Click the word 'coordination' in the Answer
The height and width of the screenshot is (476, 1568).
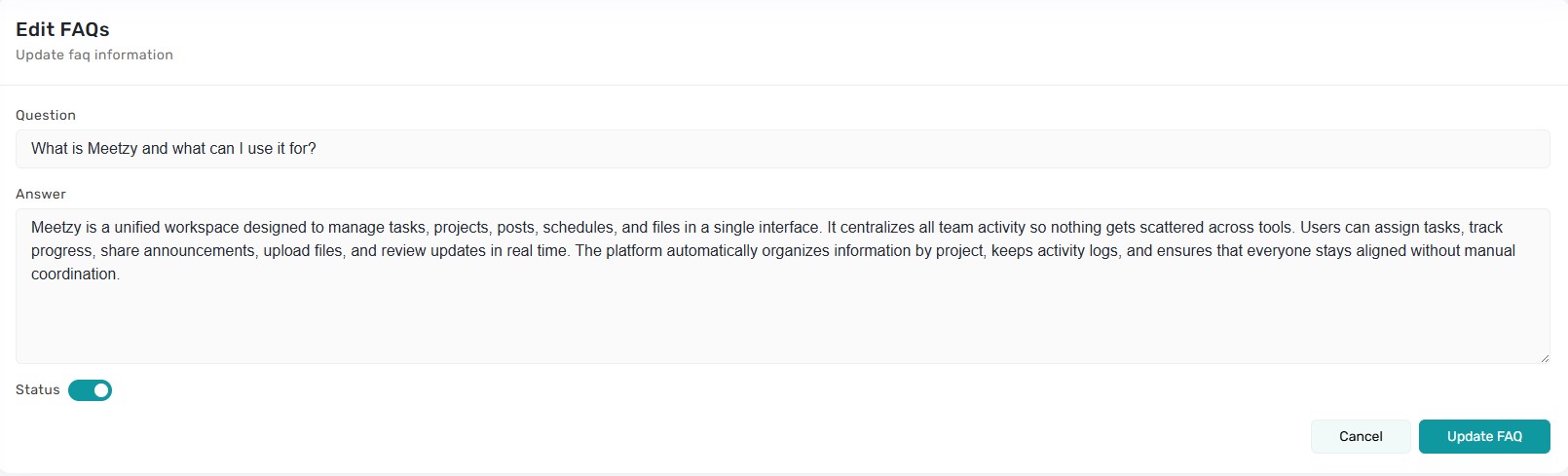click(74, 275)
